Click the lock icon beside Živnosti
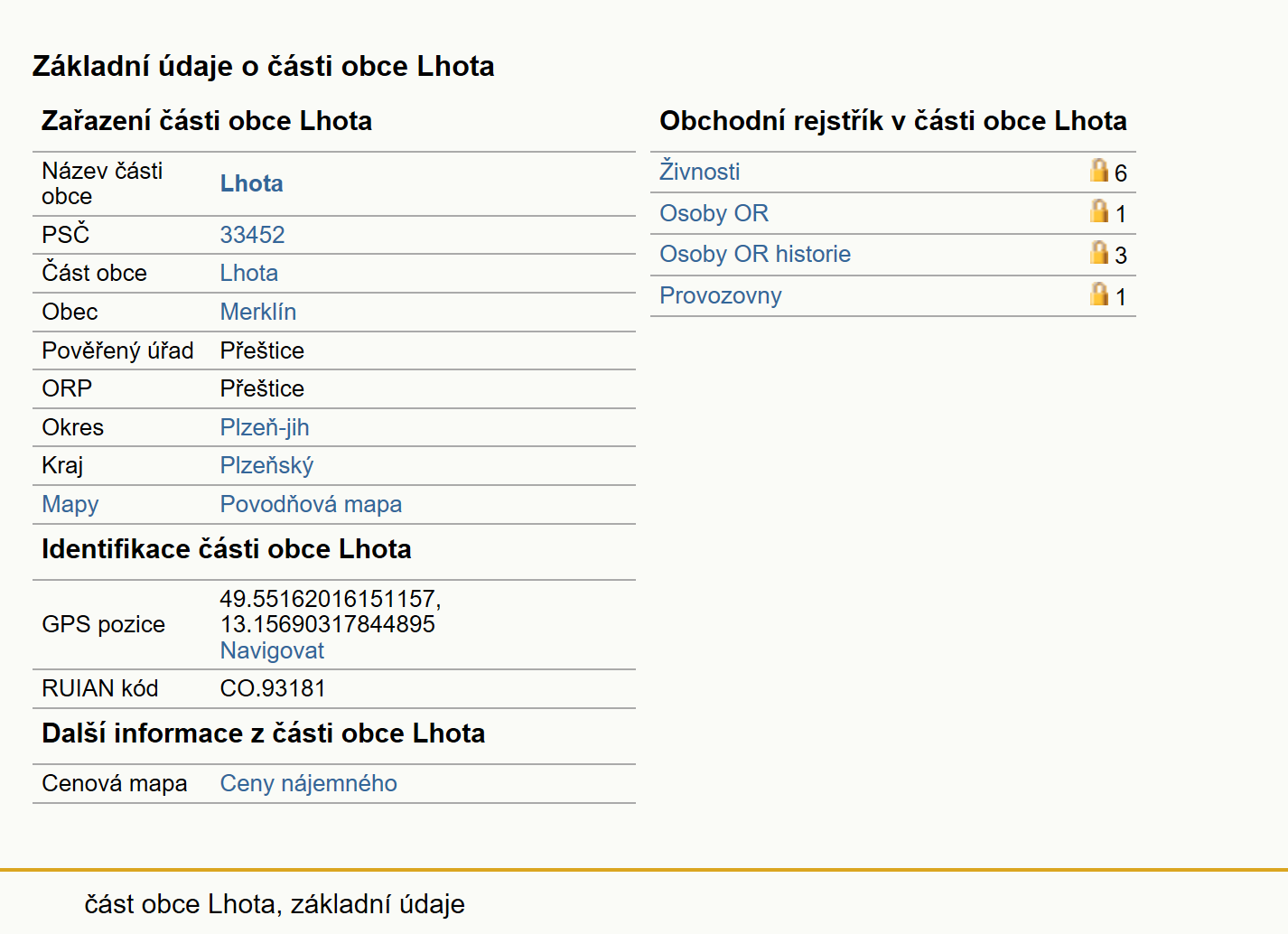The height and width of the screenshot is (934, 1288). 1098,170
